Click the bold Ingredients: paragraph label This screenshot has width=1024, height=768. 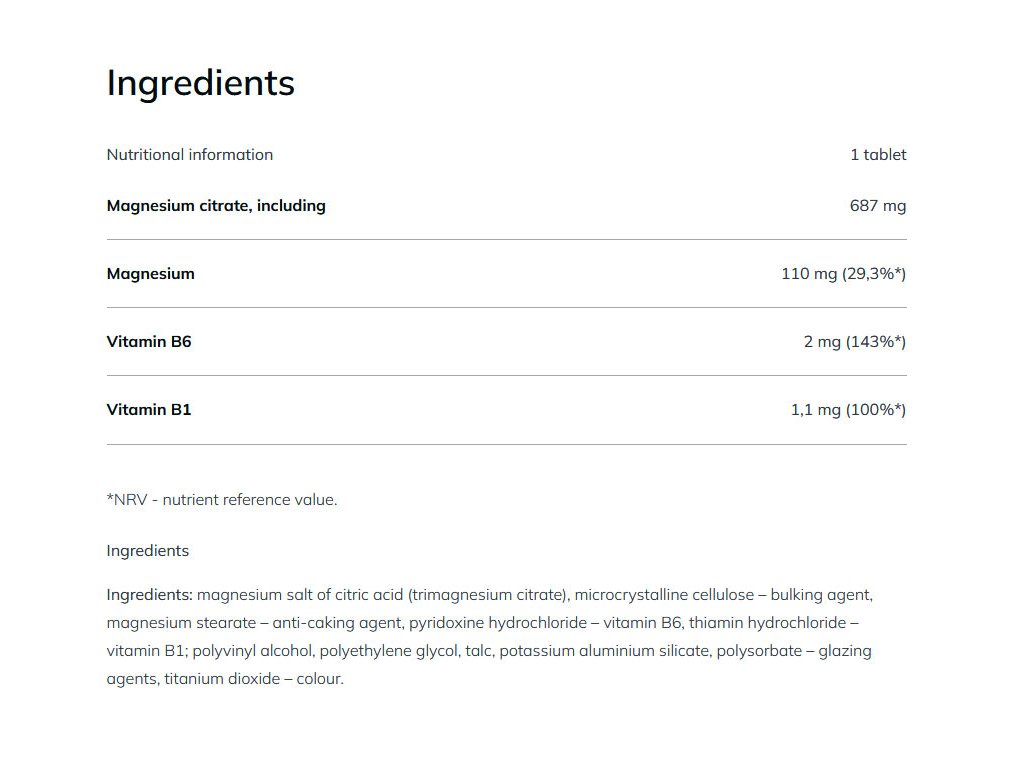click(150, 595)
